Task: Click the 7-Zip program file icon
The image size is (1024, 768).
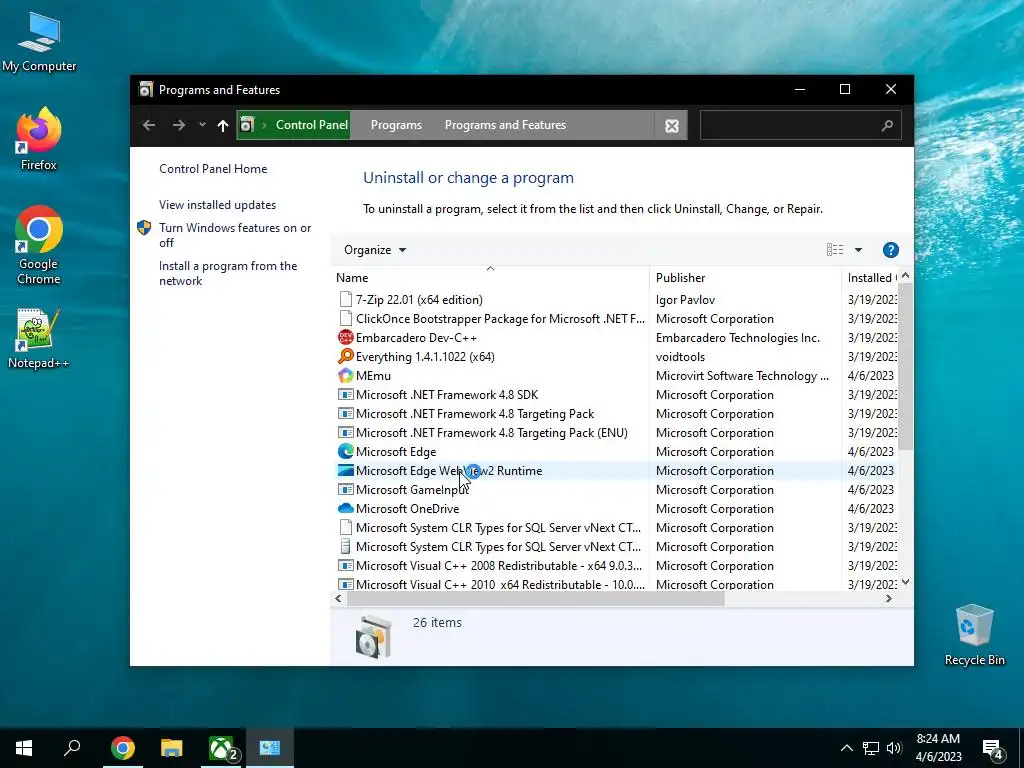Action: pyautogui.click(x=345, y=300)
